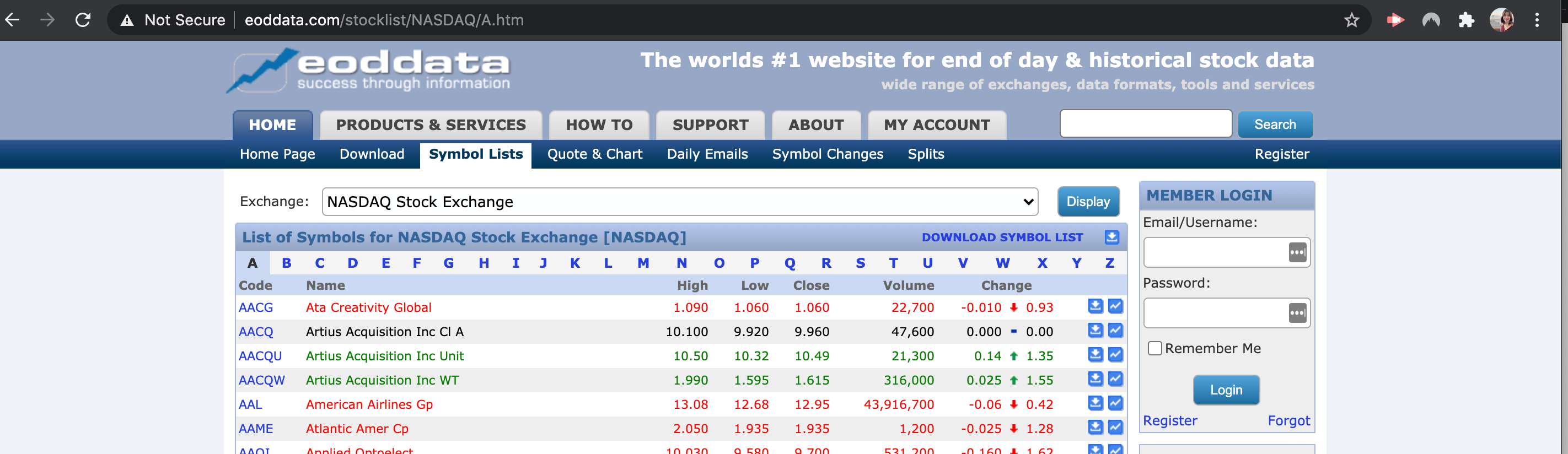
Task: Open the chart icon for AACQU row
Action: [x=1115, y=355]
